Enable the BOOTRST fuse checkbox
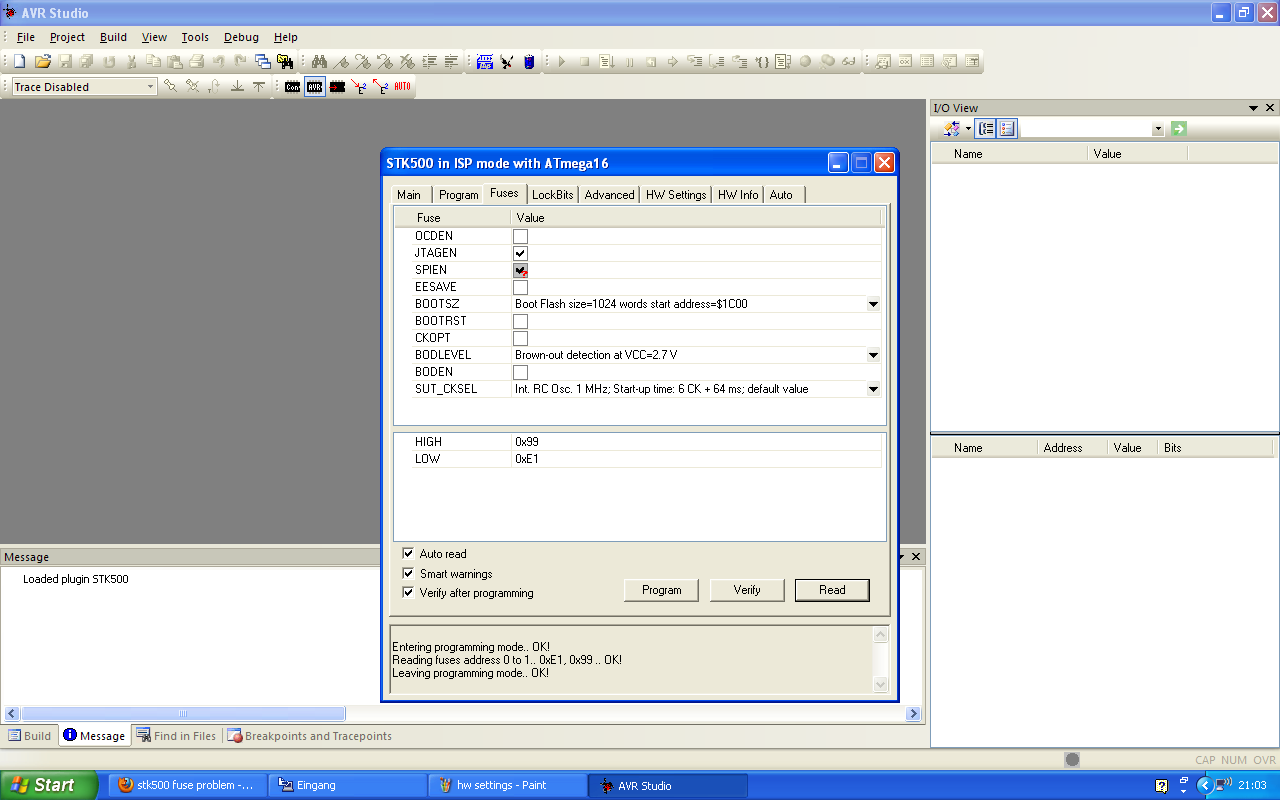 pyautogui.click(x=520, y=321)
